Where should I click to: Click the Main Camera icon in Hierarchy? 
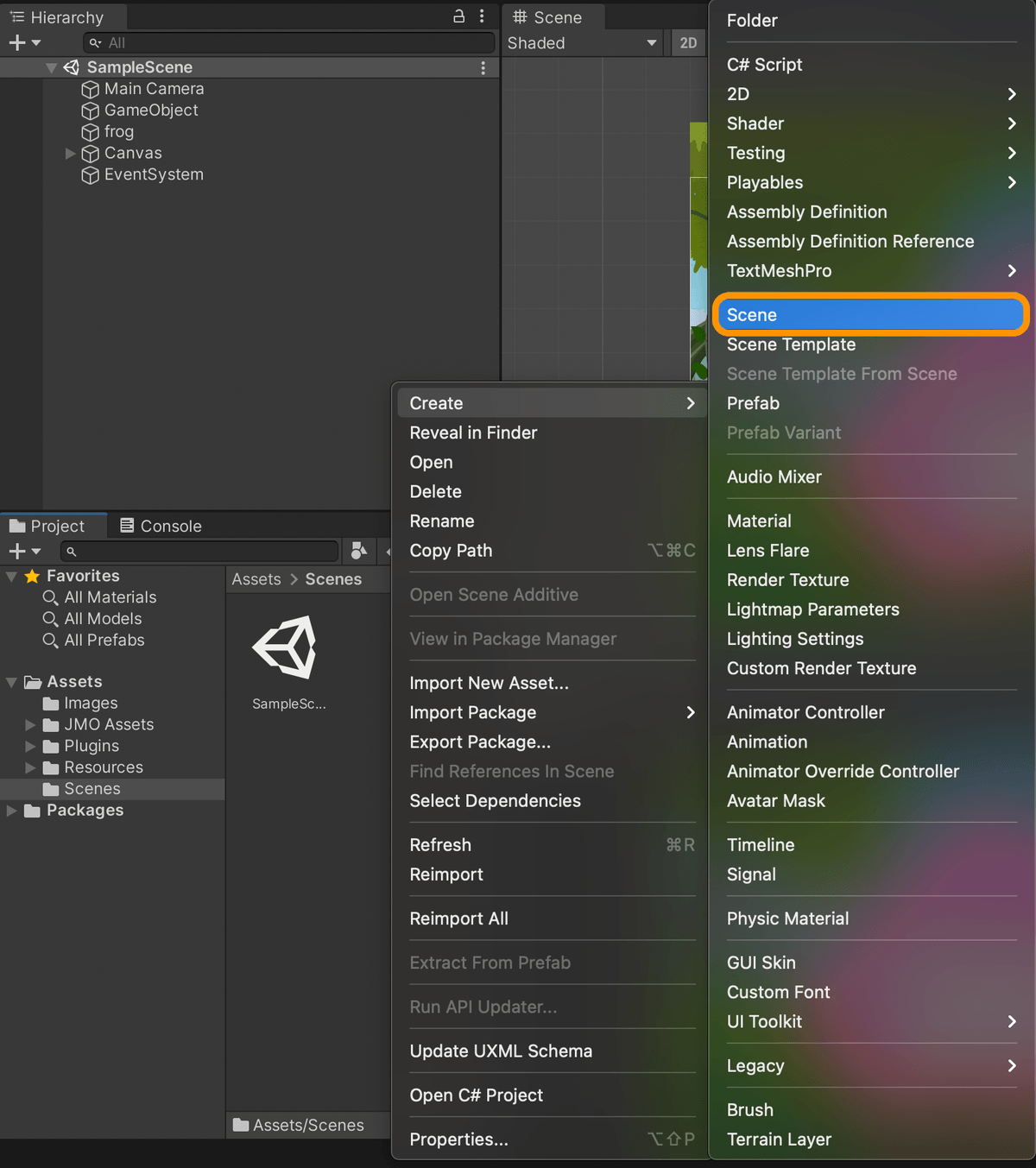91,88
